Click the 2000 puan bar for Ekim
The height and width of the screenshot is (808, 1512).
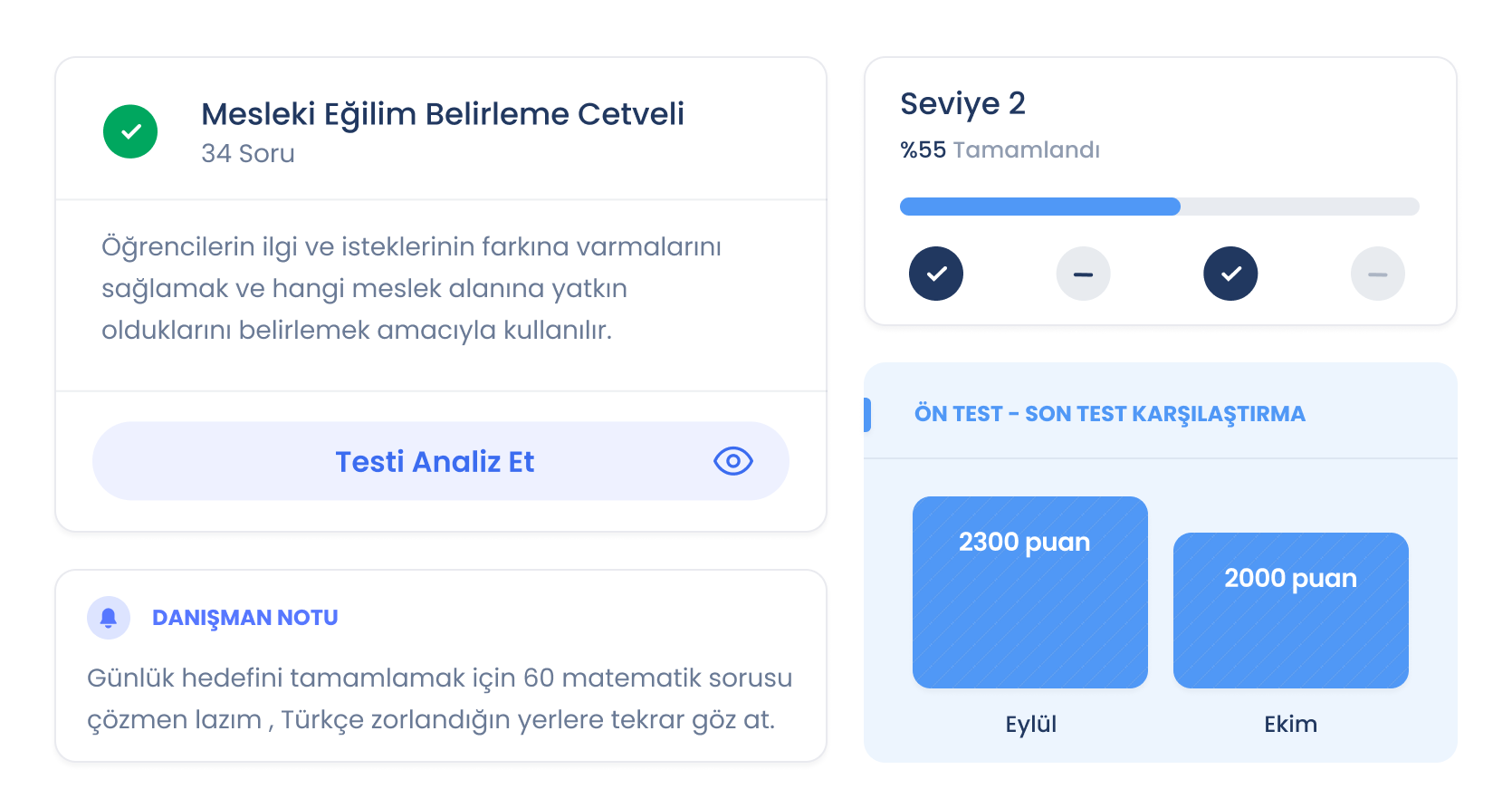click(x=1290, y=611)
